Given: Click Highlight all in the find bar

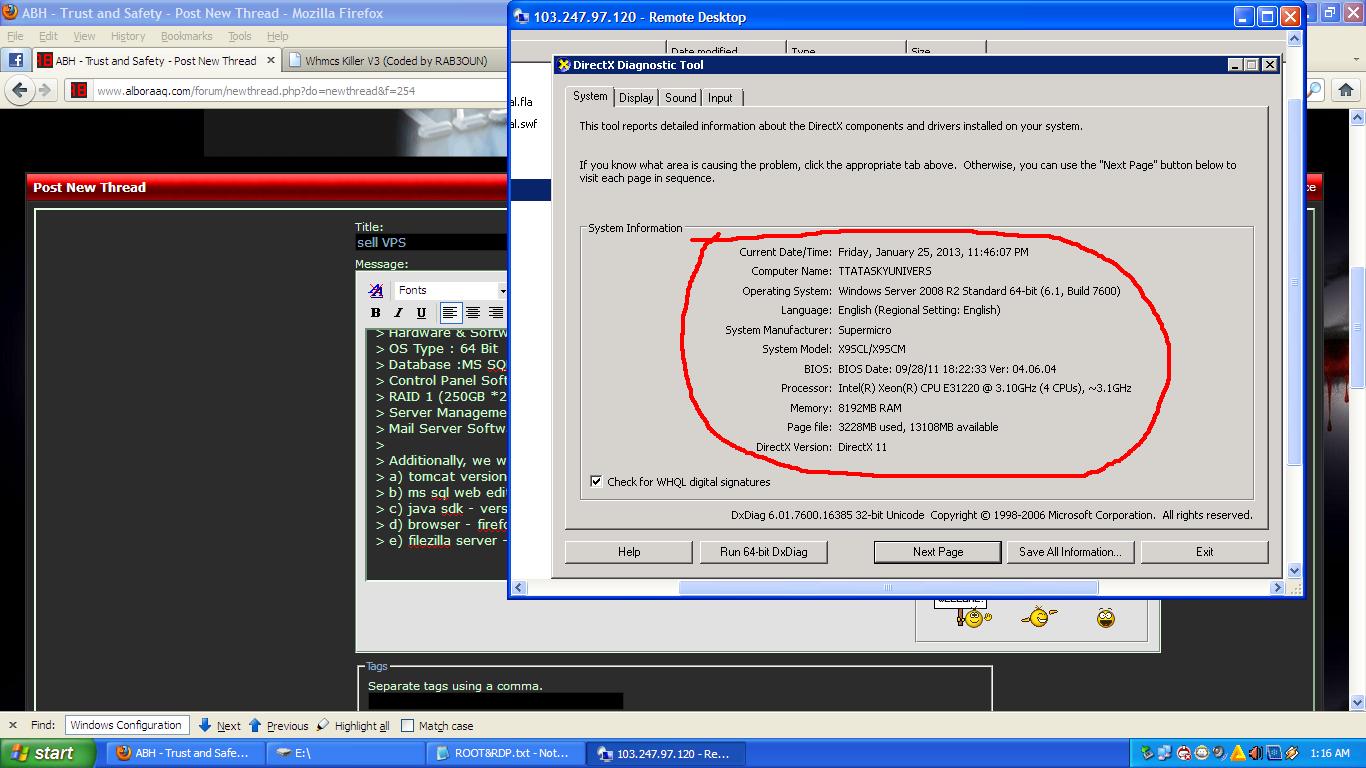Looking at the screenshot, I should [x=353, y=726].
